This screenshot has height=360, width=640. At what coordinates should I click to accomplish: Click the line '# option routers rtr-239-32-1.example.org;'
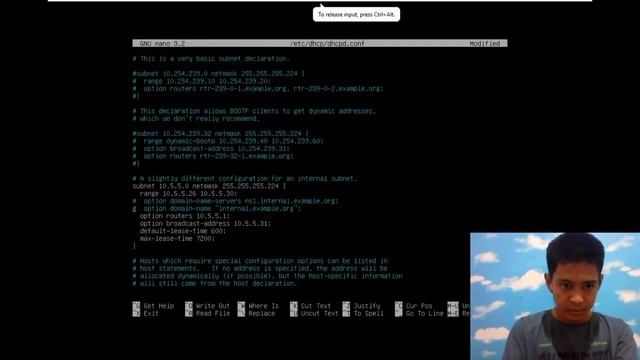click(x=213, y=156)
